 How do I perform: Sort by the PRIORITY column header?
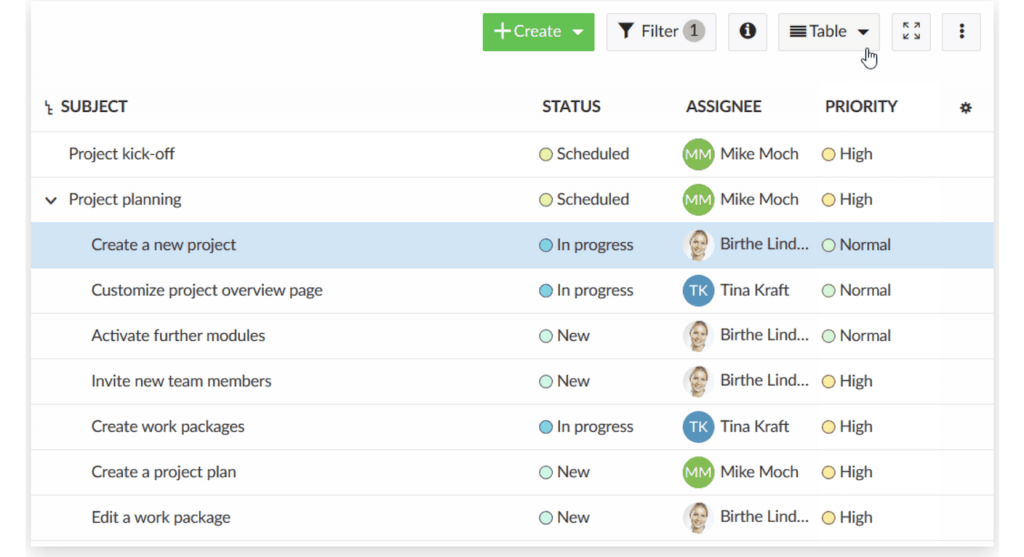tap(861, 106)
